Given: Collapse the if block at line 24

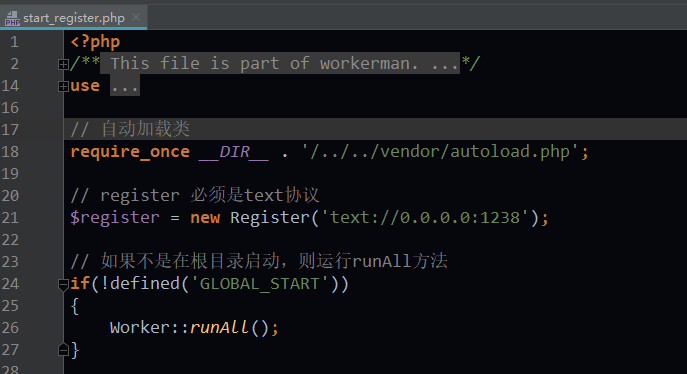Looking at the screenshot, I should click(x=63, y=285).
